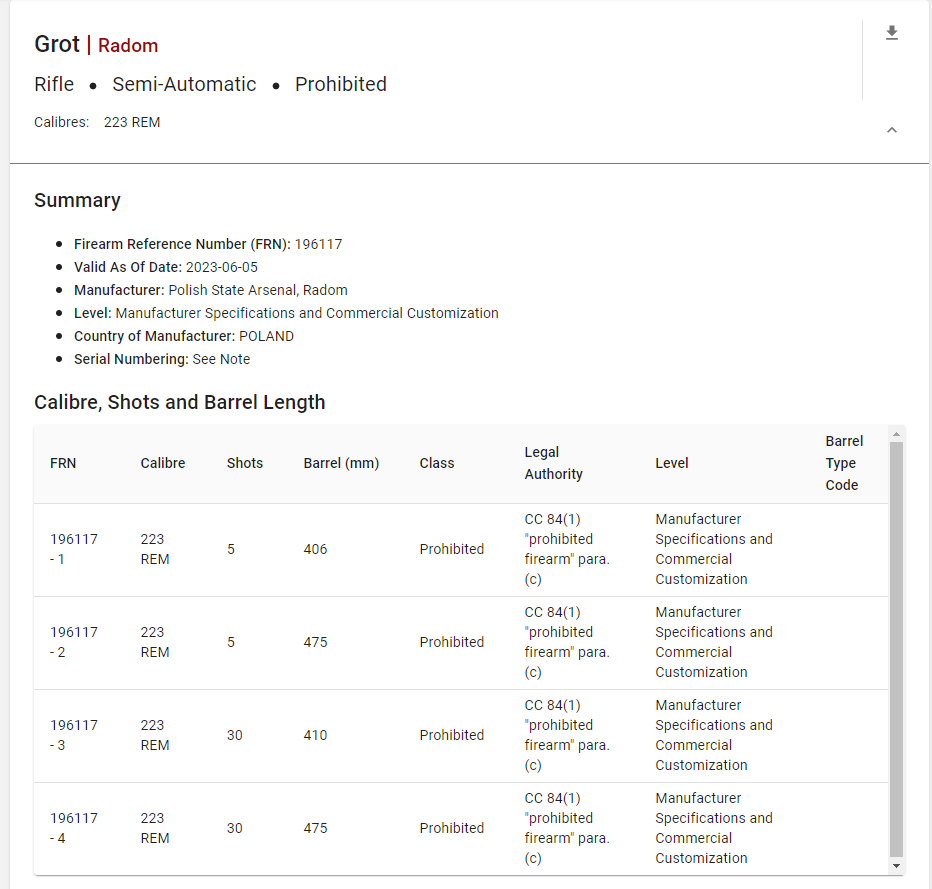Click the Rifle label in header
Image resolution: width=932 pixels, height=889 pixels.
click(x=54, y=84)
